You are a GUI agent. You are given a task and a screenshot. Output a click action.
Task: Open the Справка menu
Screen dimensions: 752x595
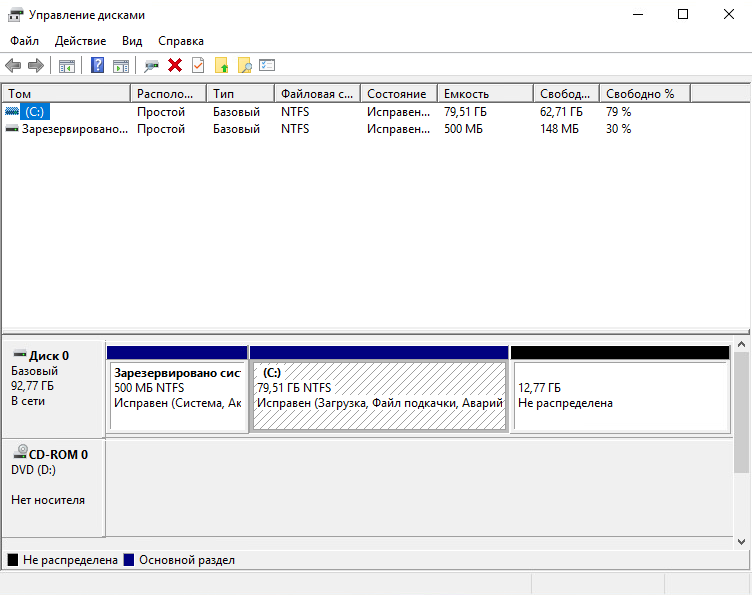[x=181, y=41]
